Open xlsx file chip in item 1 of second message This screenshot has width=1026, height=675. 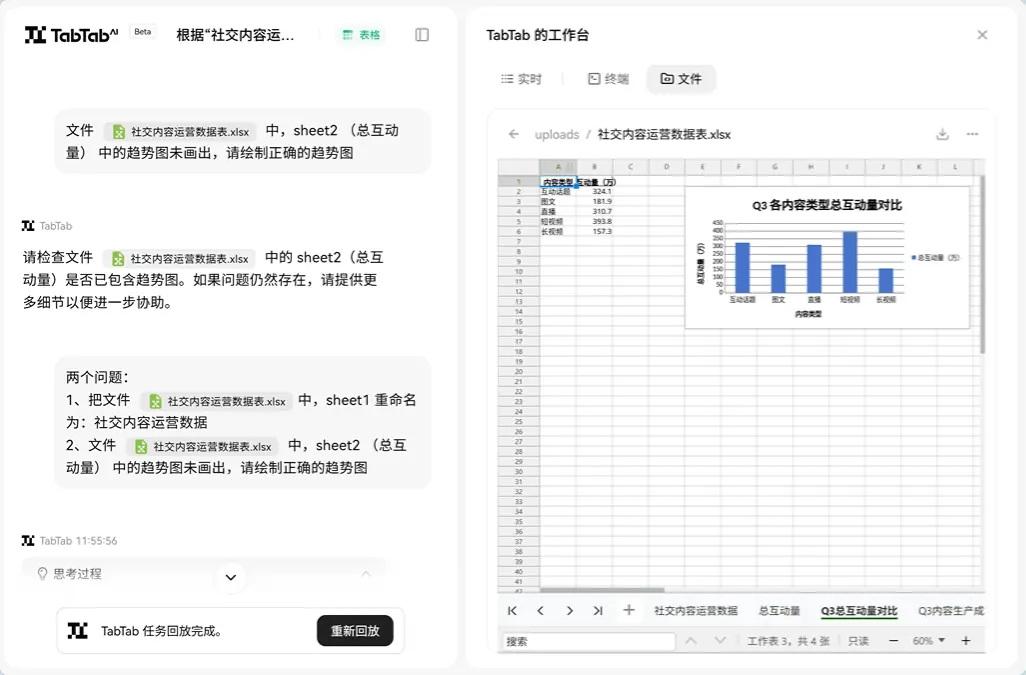click(217, 401)
